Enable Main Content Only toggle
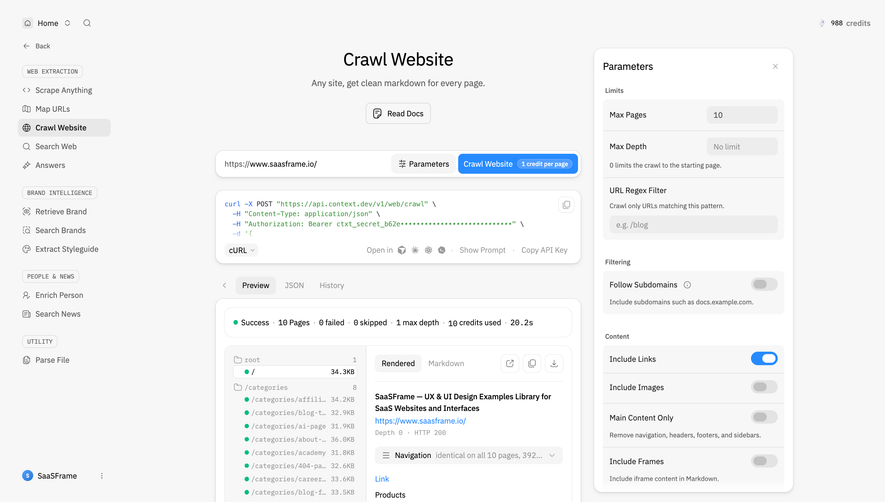 (764, 417)
